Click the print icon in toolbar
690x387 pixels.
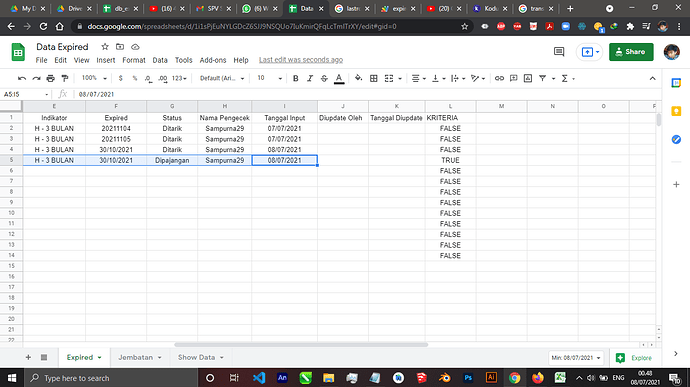pos(51,78)
